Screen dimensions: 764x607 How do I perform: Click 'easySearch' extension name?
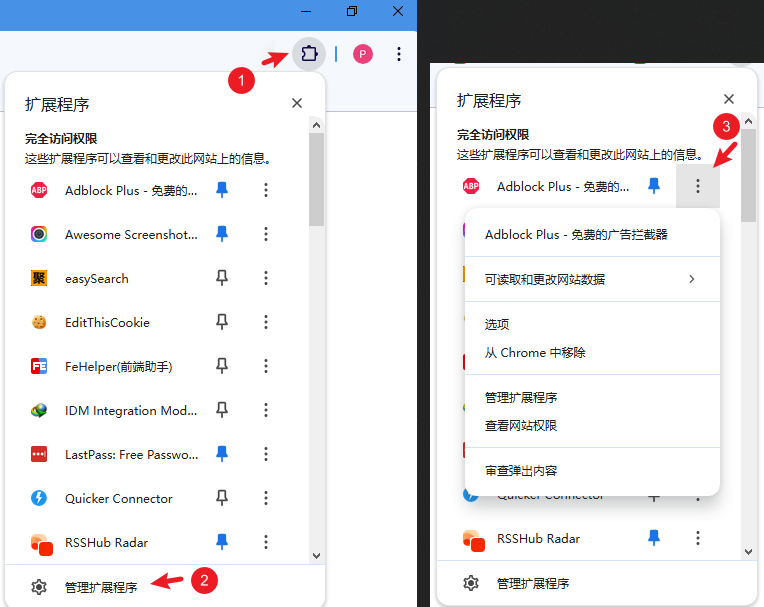pos(97,279)
